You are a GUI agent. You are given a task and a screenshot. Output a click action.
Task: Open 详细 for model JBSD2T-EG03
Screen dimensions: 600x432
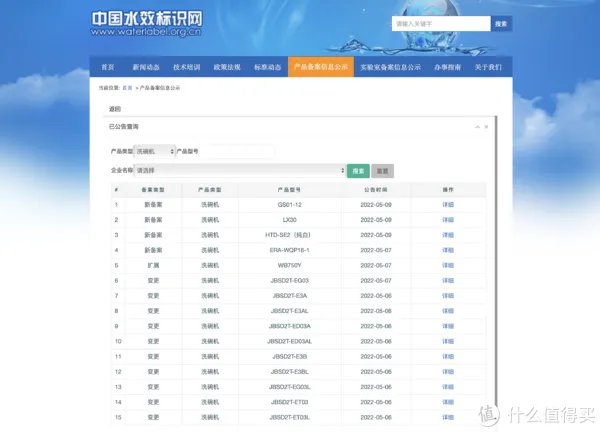(x=448, y=280)
